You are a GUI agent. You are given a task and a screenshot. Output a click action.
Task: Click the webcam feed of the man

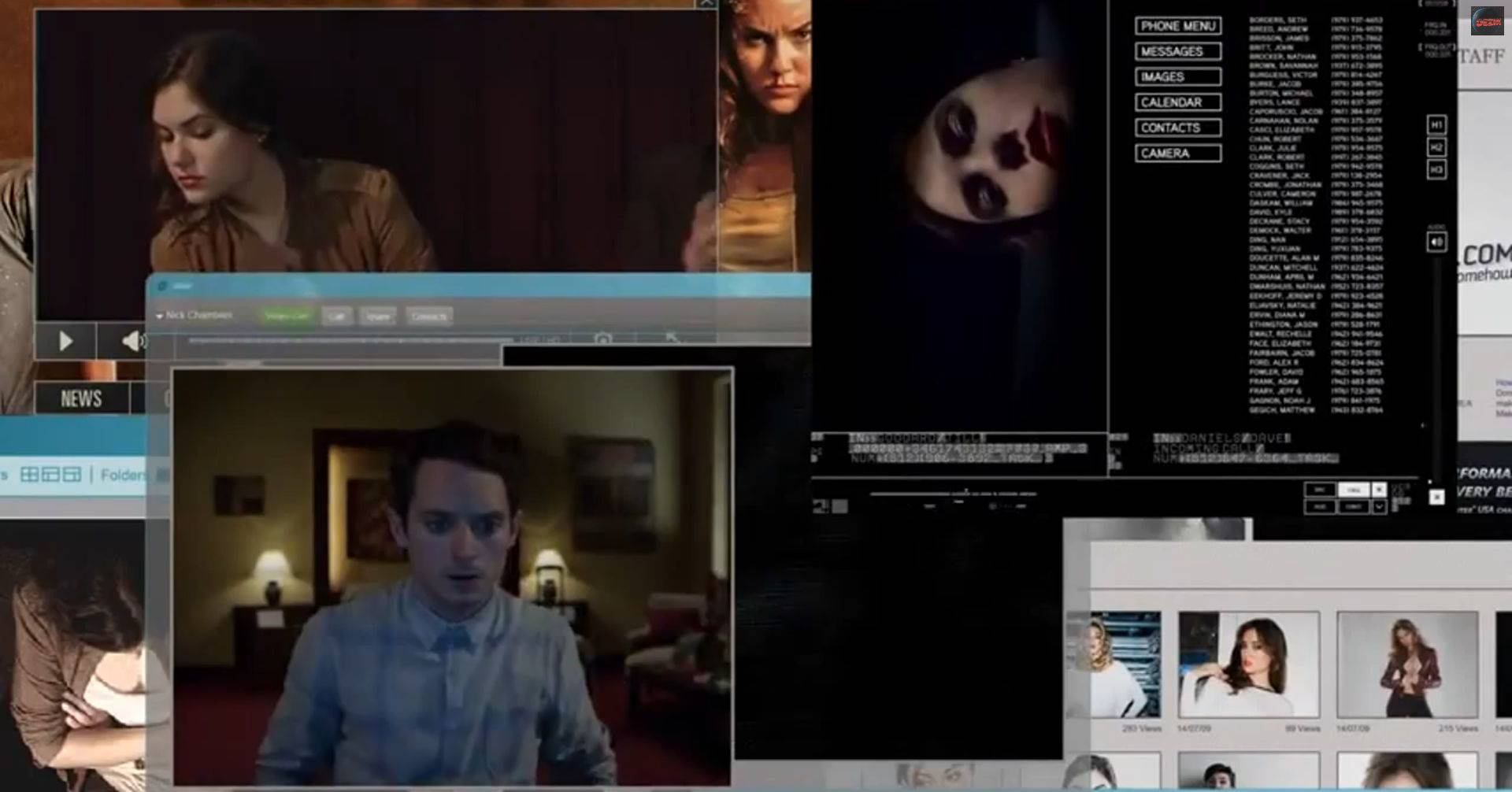[453, 577]
